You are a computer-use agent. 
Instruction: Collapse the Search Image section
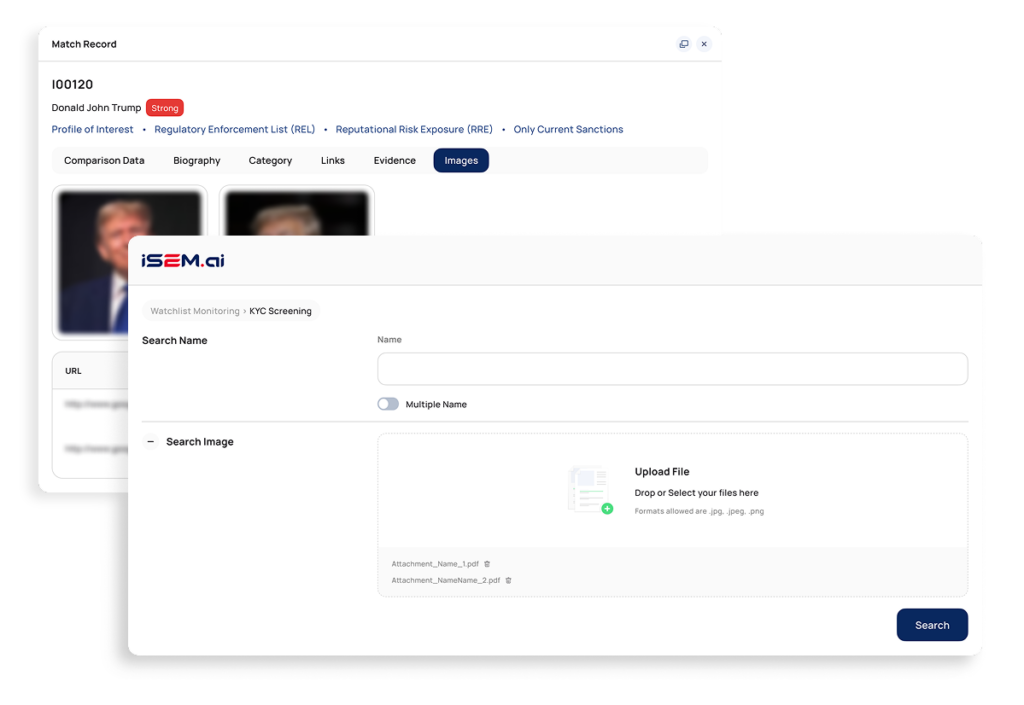click(x=149, y=441)
